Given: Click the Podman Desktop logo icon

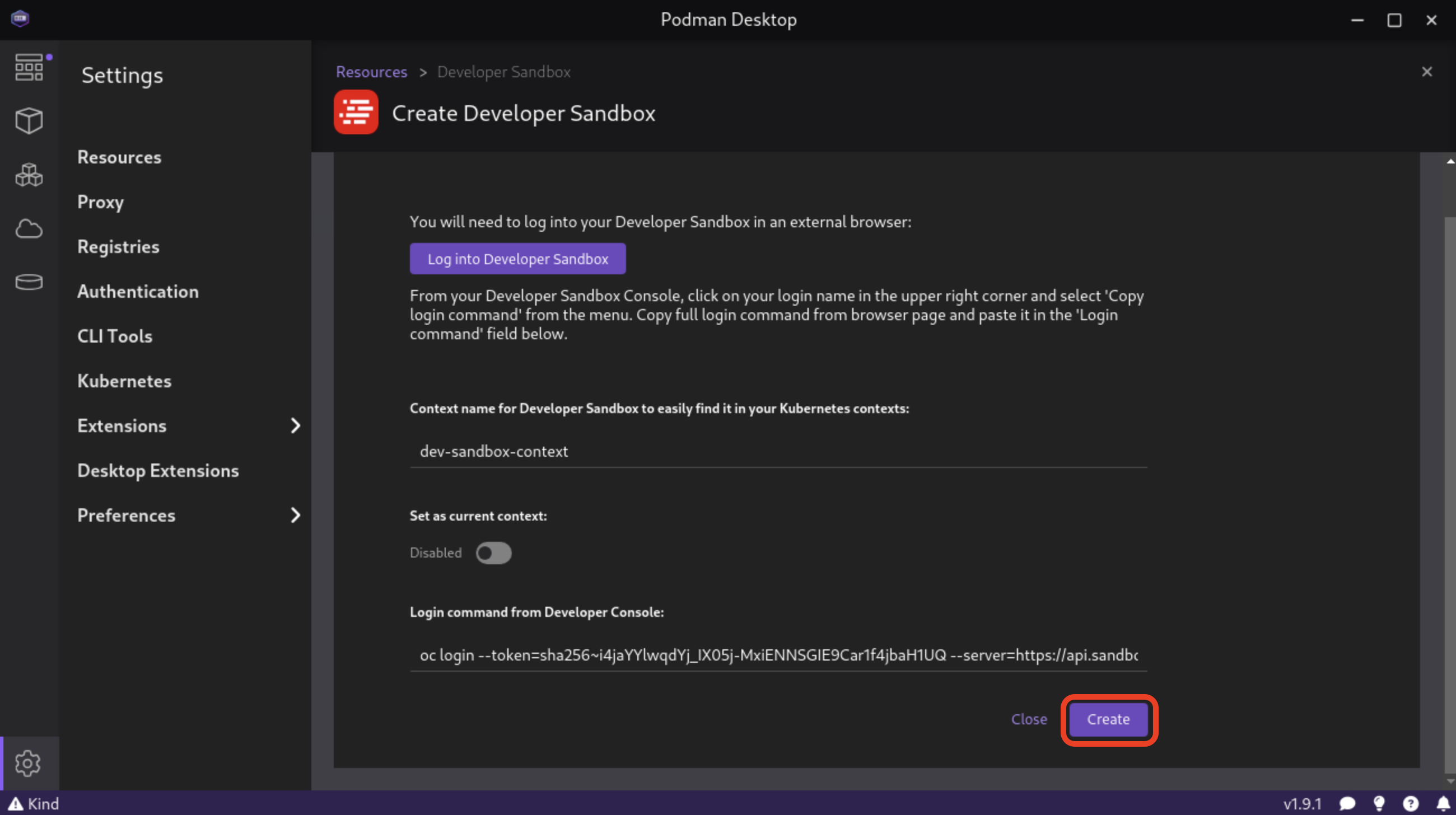Looking at the screenshot, I should click(x=20, y=18).
